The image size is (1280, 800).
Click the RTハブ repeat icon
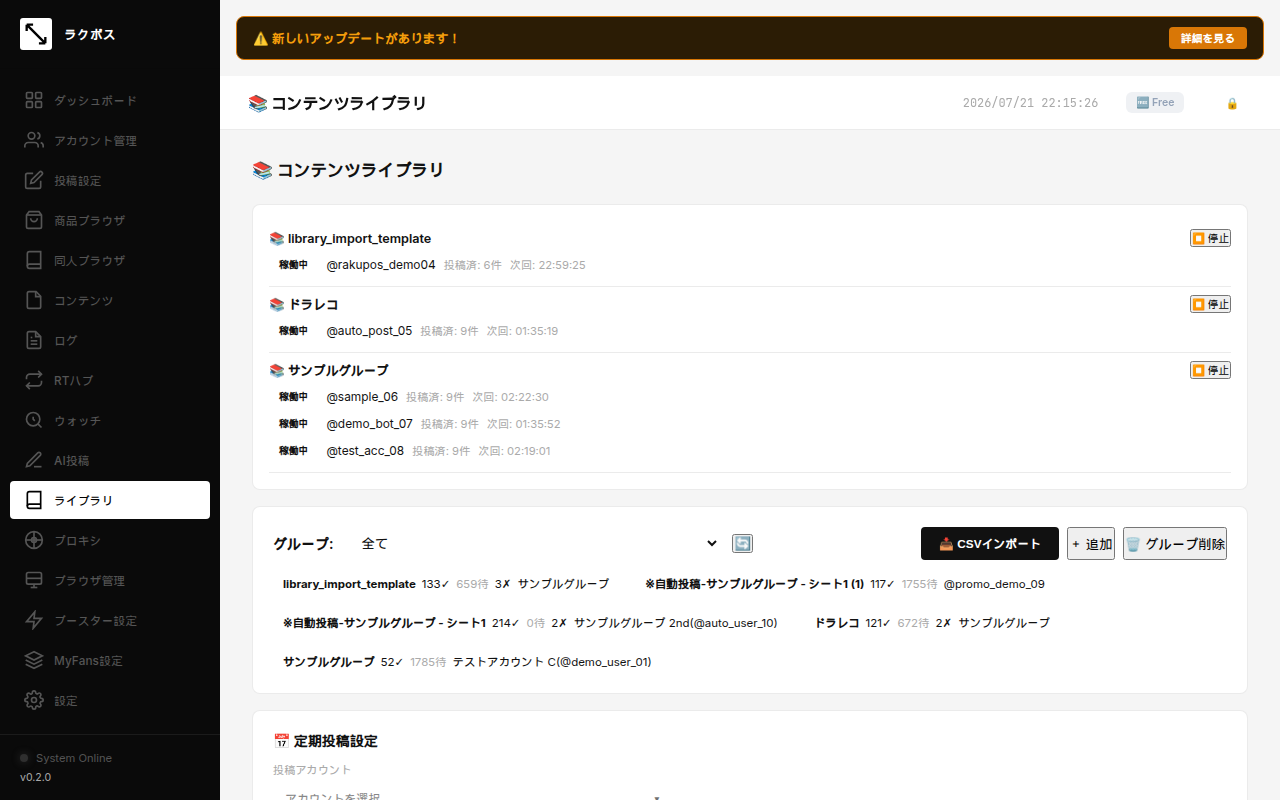[34, 380]
